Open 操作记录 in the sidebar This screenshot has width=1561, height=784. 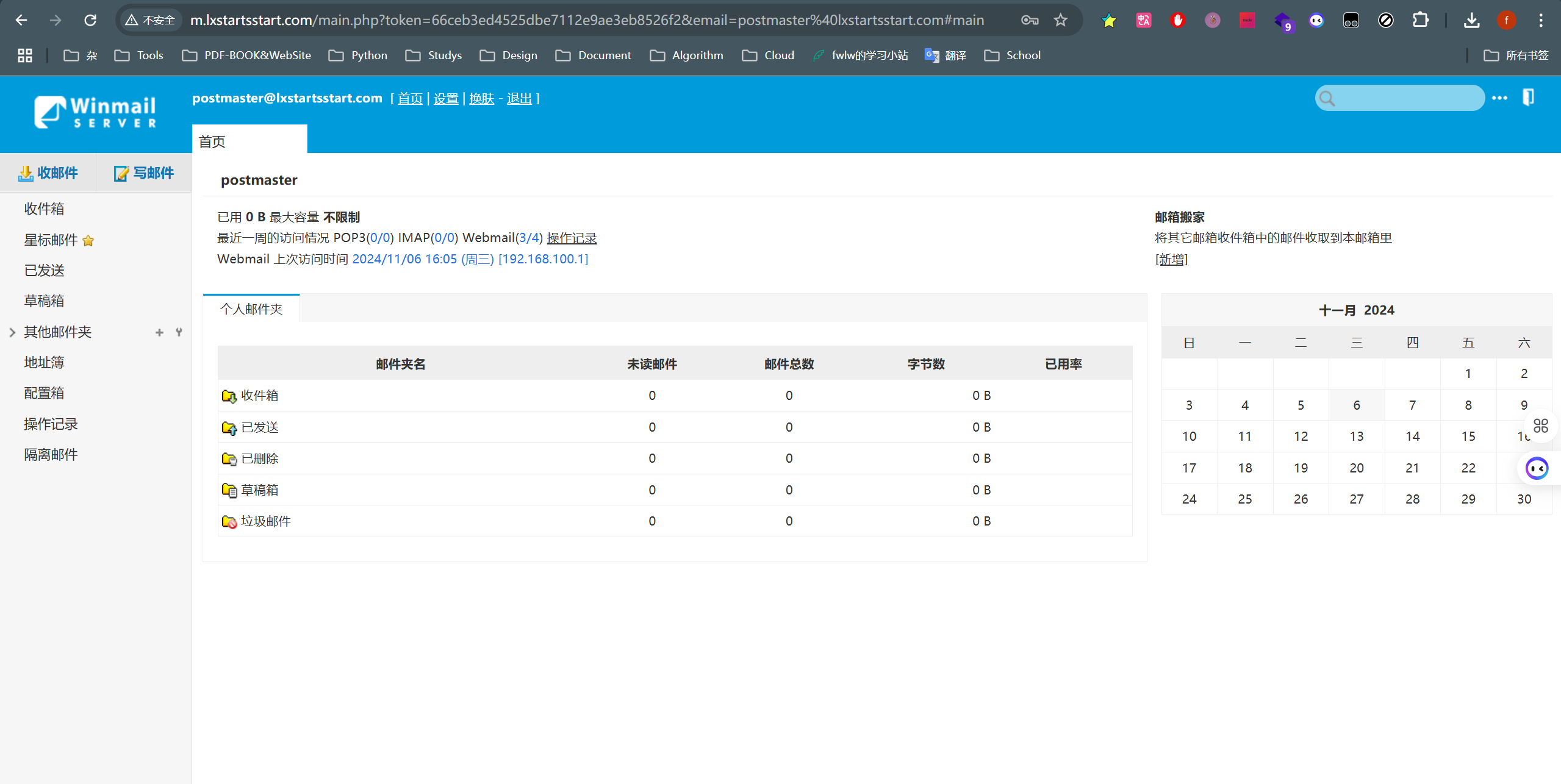(51, 424)
